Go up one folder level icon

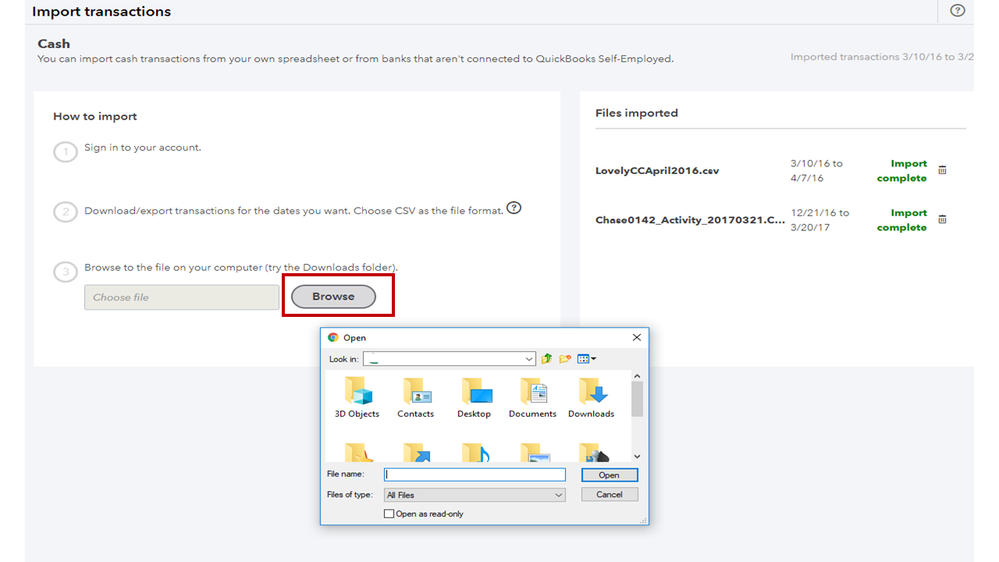coord(547,359)
